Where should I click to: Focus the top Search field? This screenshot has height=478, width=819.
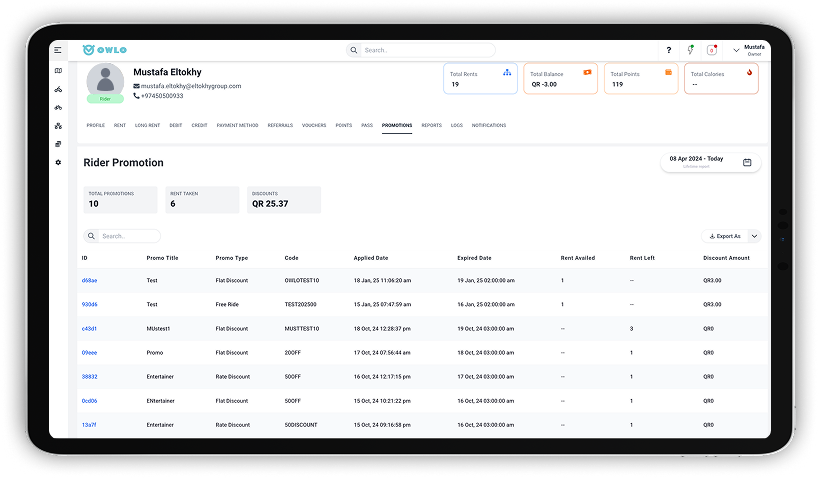coord(420,50)
